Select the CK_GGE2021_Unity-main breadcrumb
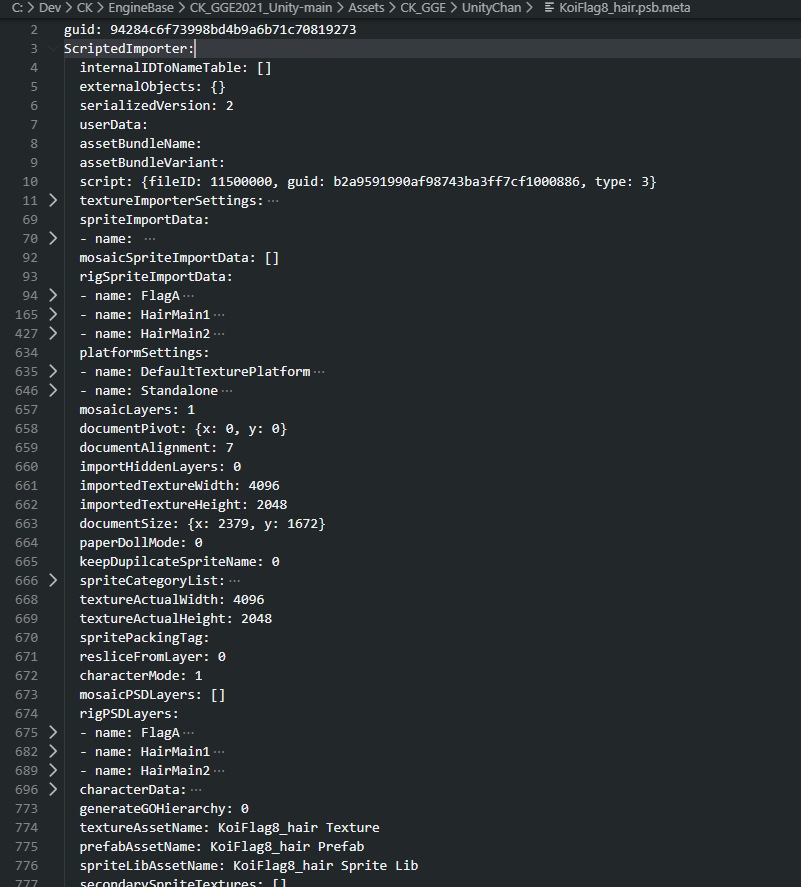This screenshot has height=887, width=801. 261,8
